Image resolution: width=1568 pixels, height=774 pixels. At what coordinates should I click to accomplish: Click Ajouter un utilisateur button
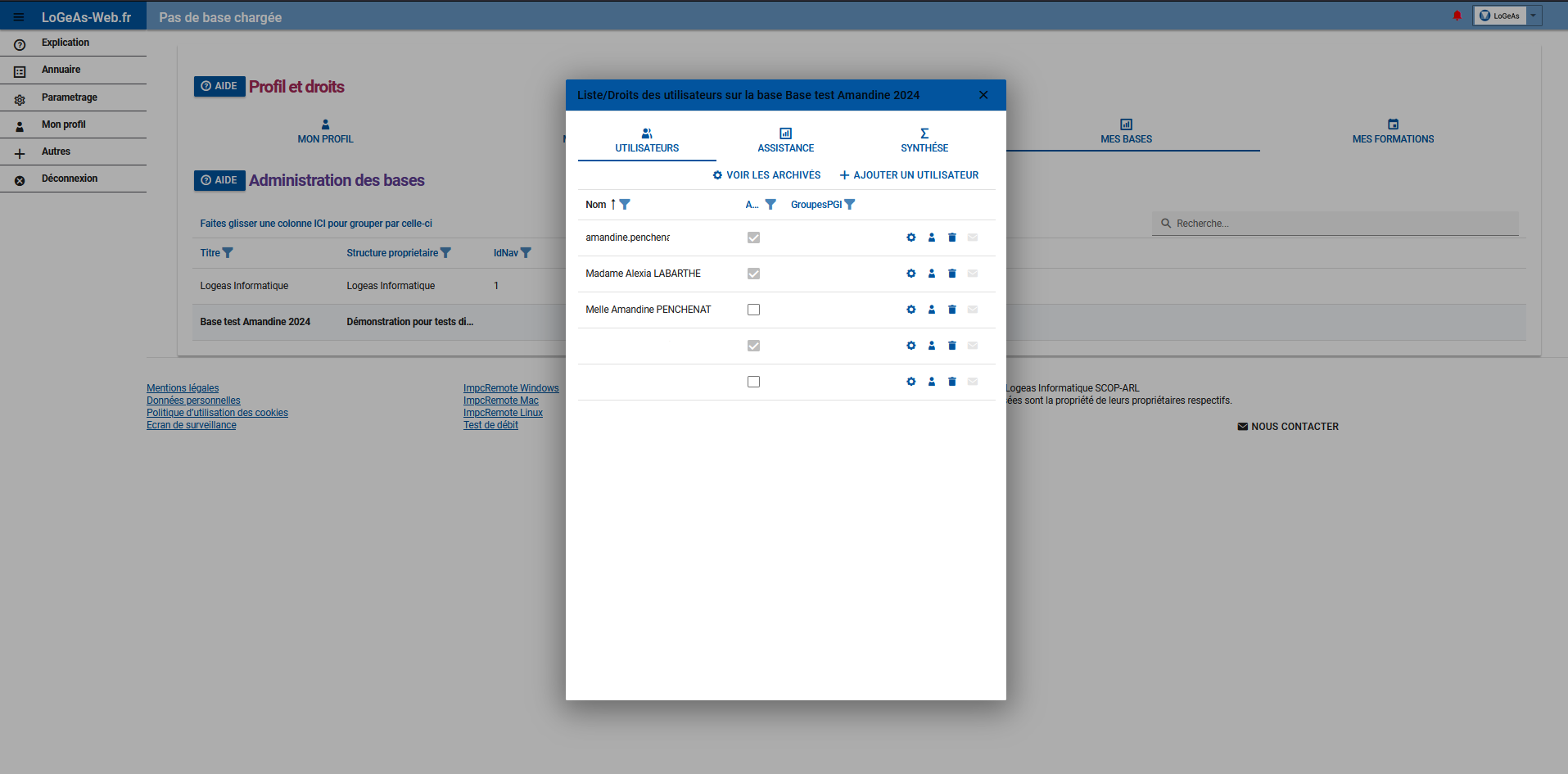(909, 175)
